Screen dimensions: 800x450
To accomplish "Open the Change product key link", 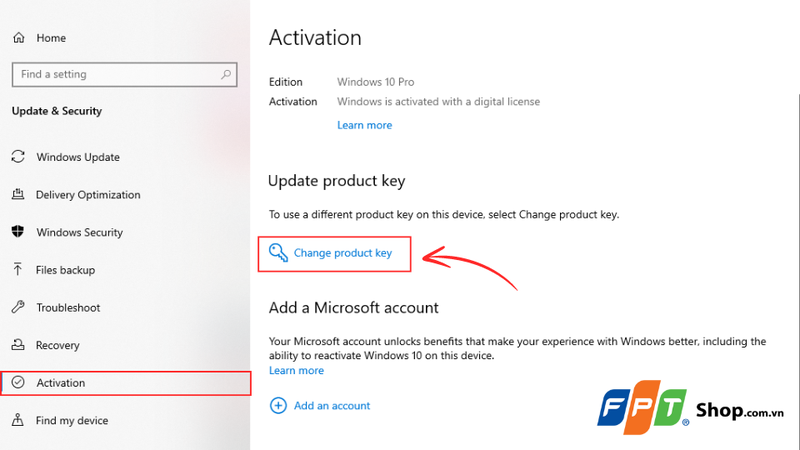I will click(343, 253).
